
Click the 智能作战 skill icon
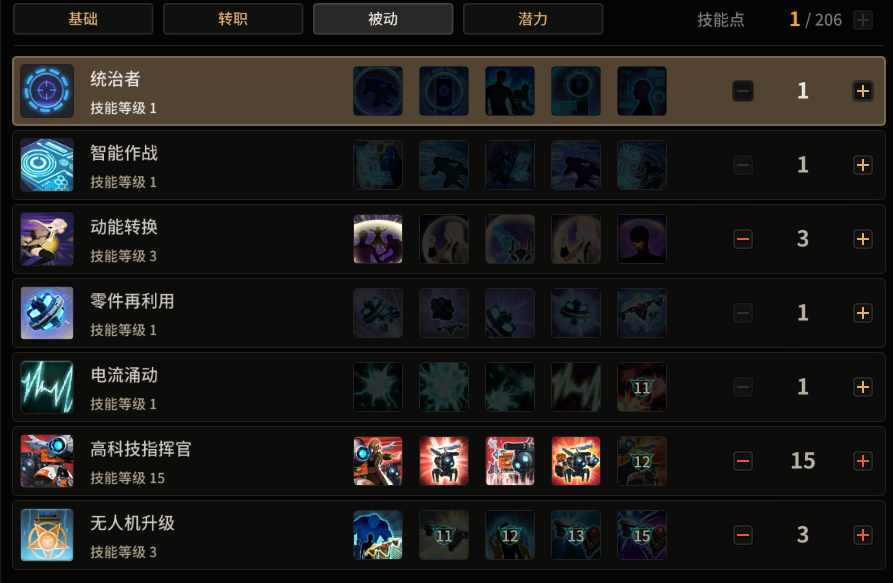pos(47,165)
